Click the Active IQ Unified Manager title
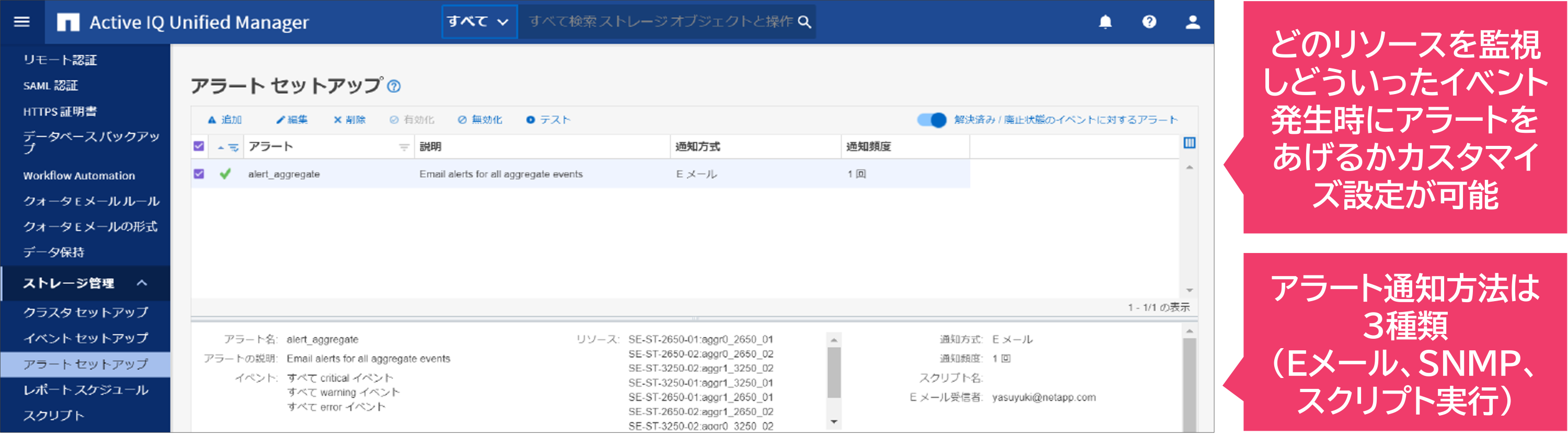1568x436 pixels. (199, 22)
